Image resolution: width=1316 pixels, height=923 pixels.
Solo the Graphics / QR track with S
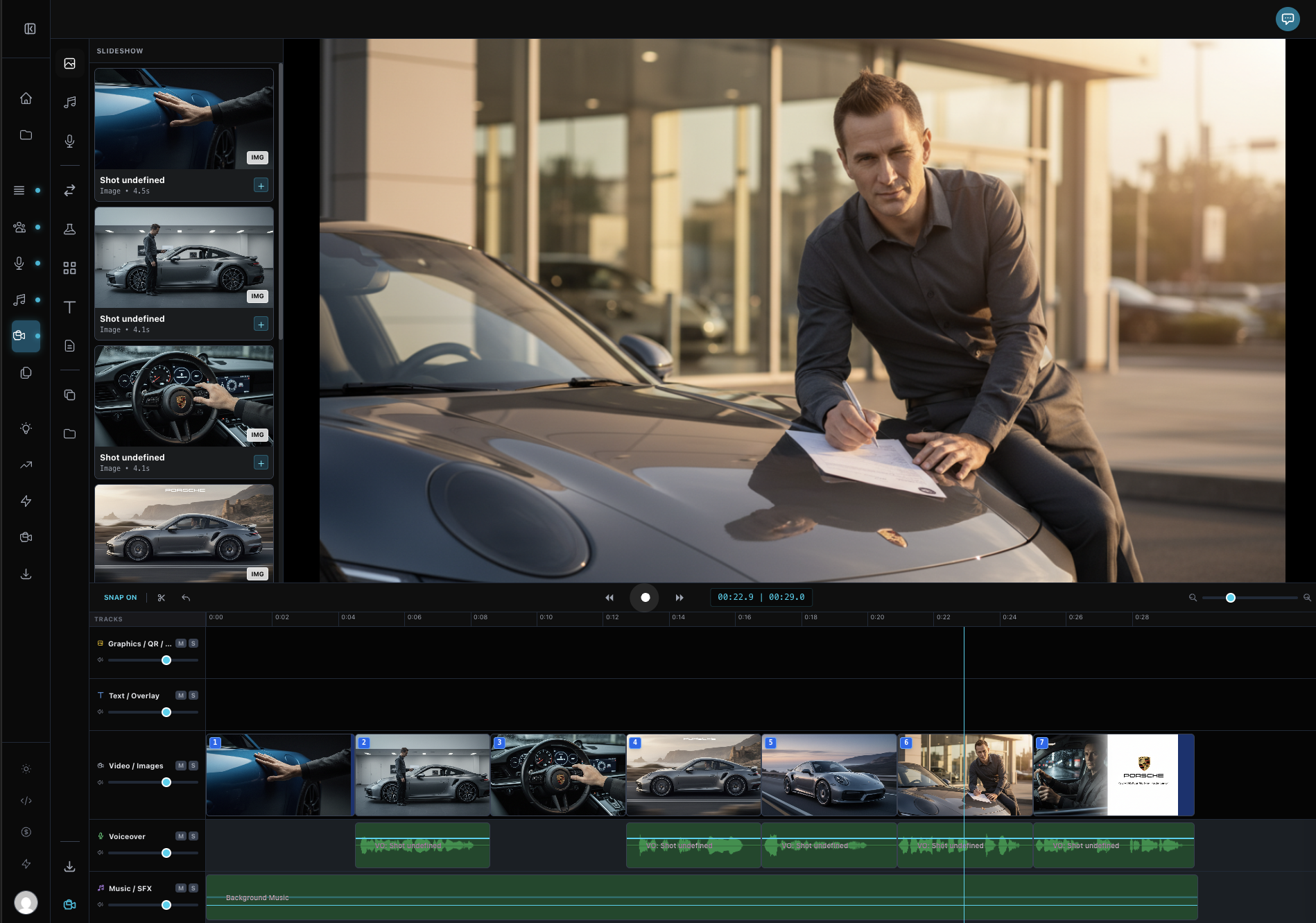(x=193, y=644)
